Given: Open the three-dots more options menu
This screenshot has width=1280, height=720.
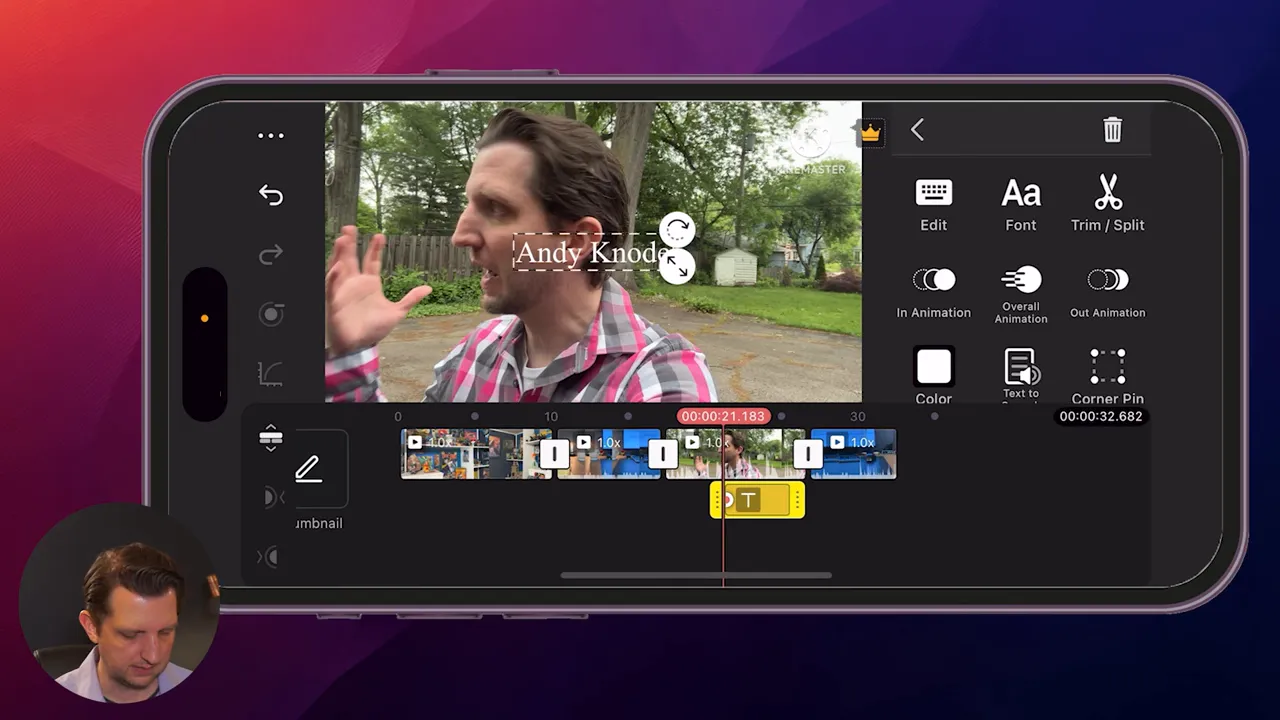Looking at the screenshot, I should tap(271, 136).
